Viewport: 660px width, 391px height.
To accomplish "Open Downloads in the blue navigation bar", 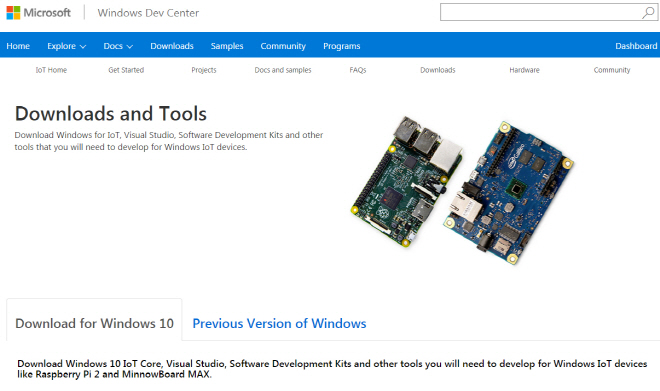I will [172, 46].
